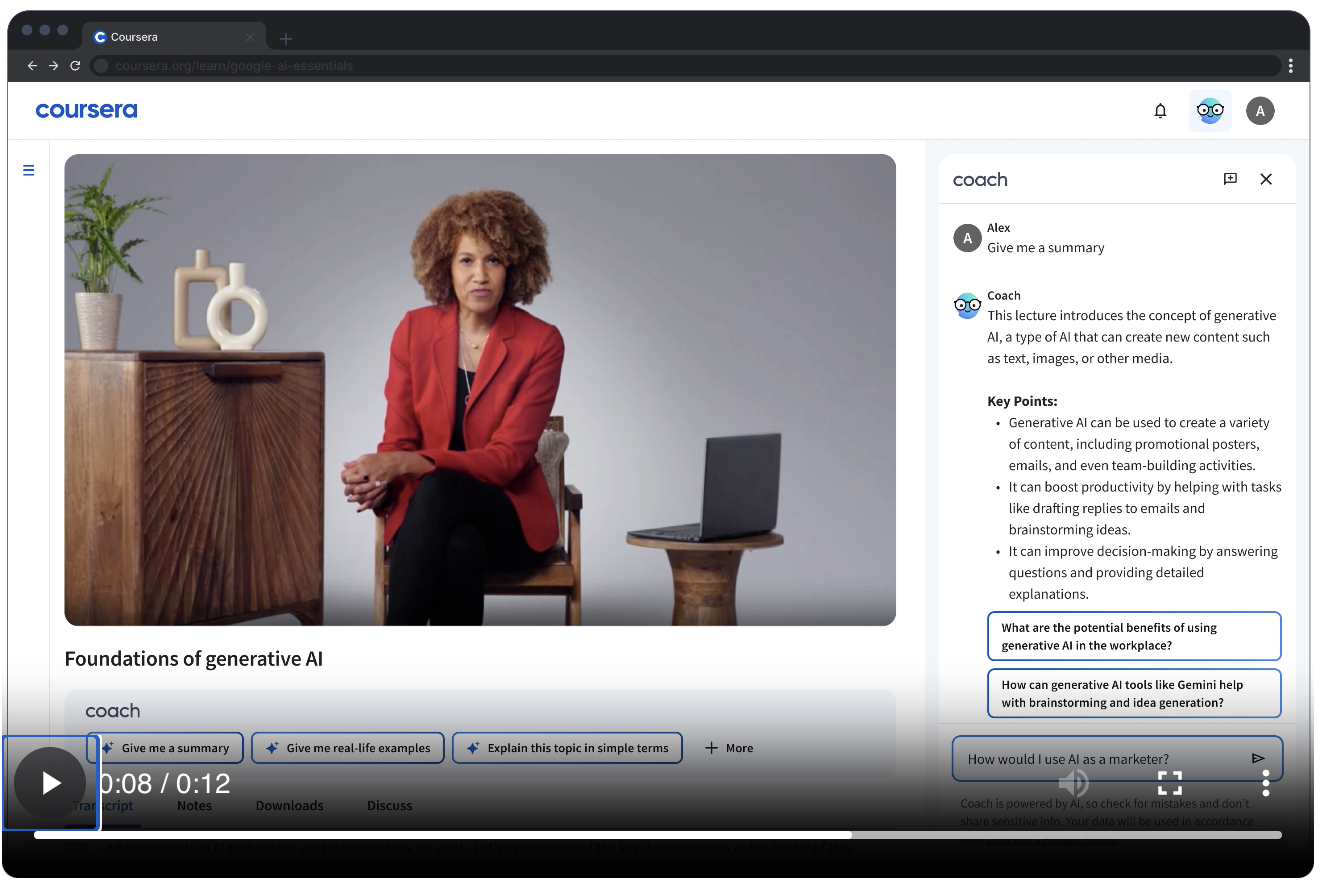Screen dimensions: 1320x890
Task: Toggle the Coach assistant icon in header
Action: click(1210, 111)
